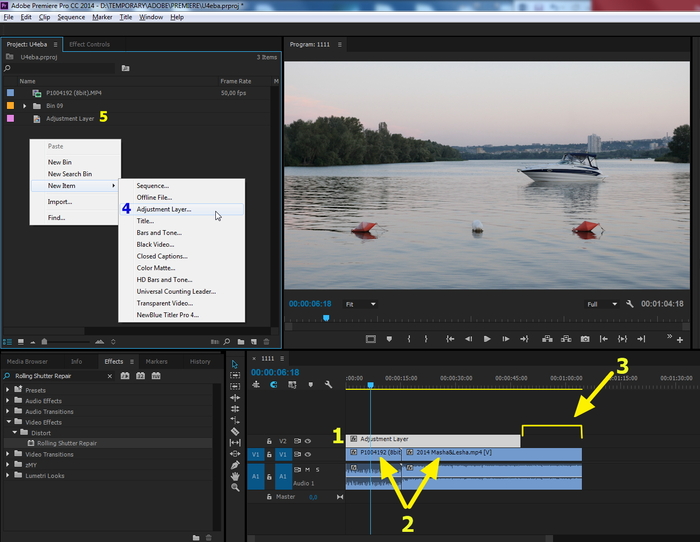The height and width of the screenshot is (542, 700).
Task: Select the Pen tool in the tools panel
Action: click(235, 463)
